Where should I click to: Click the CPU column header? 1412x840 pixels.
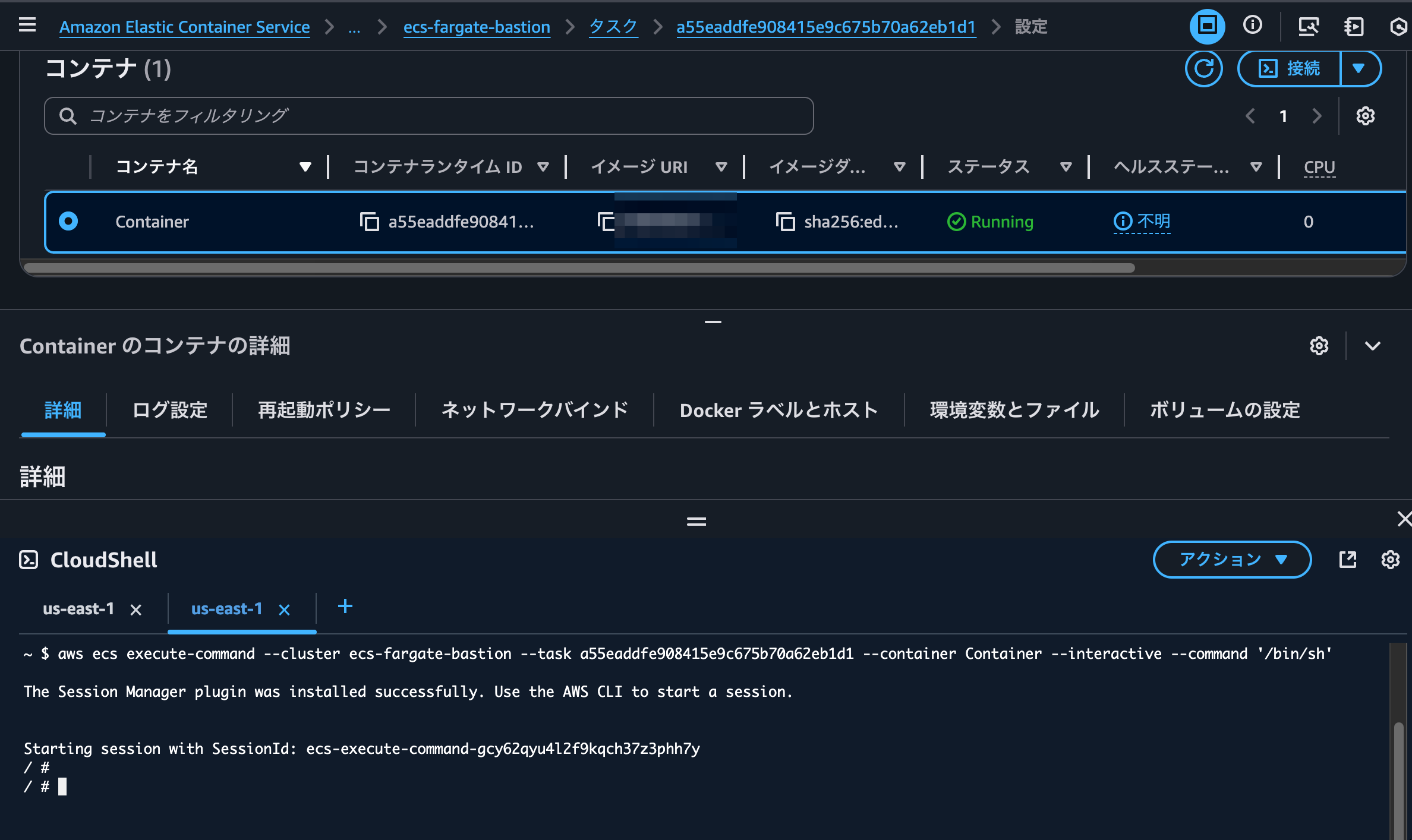click(1319, 167)
